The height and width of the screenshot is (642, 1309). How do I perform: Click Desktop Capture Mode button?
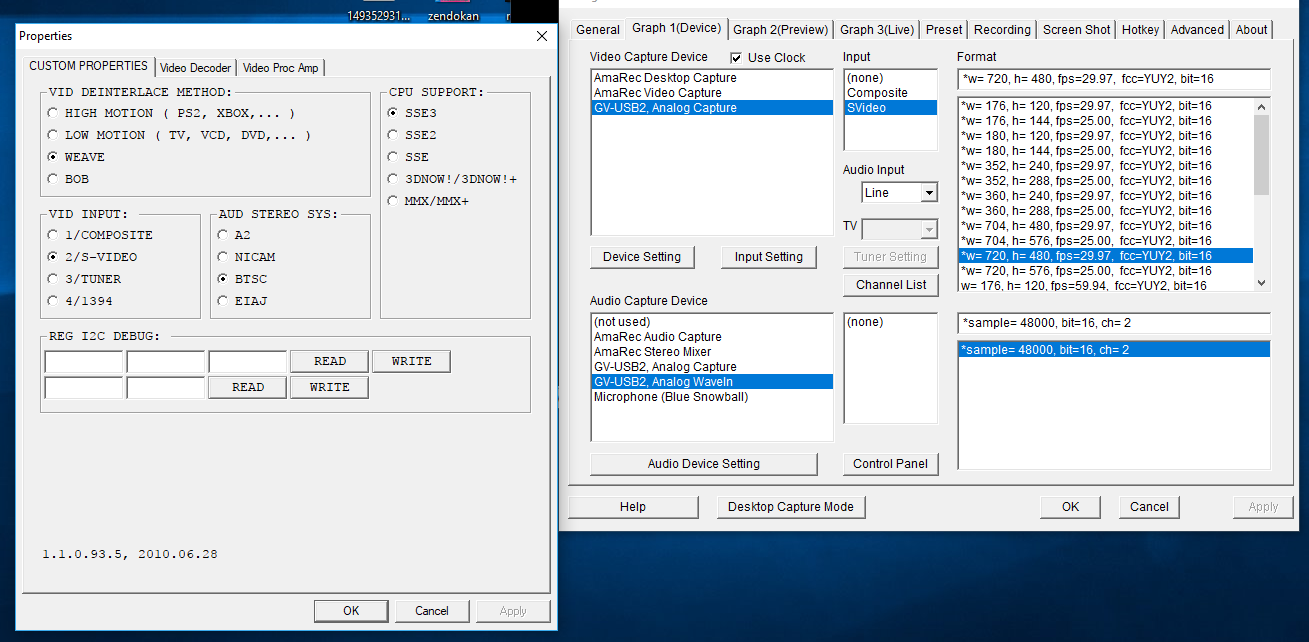[791, 507]
